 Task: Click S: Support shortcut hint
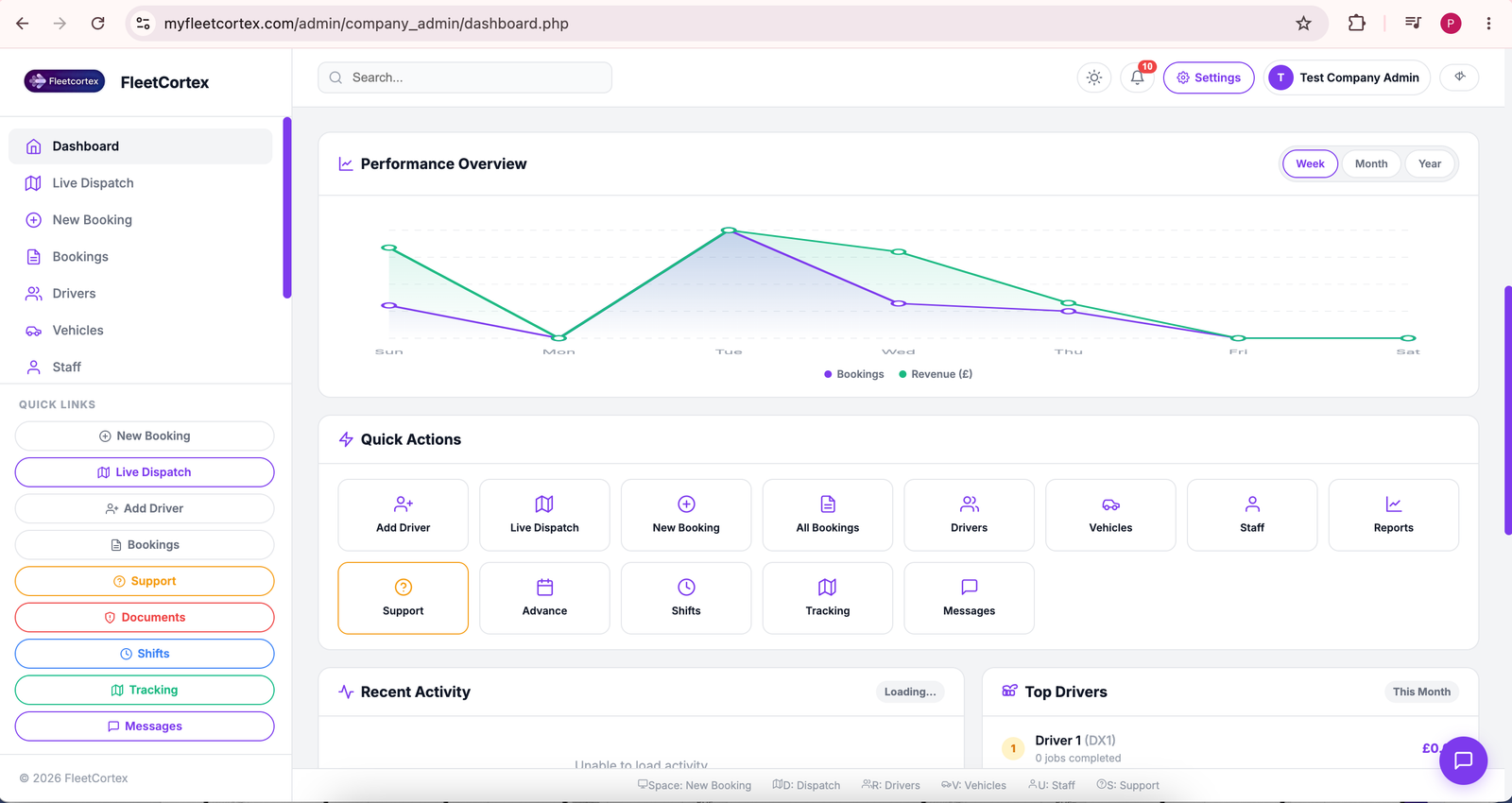click(x=1127, y=785)
